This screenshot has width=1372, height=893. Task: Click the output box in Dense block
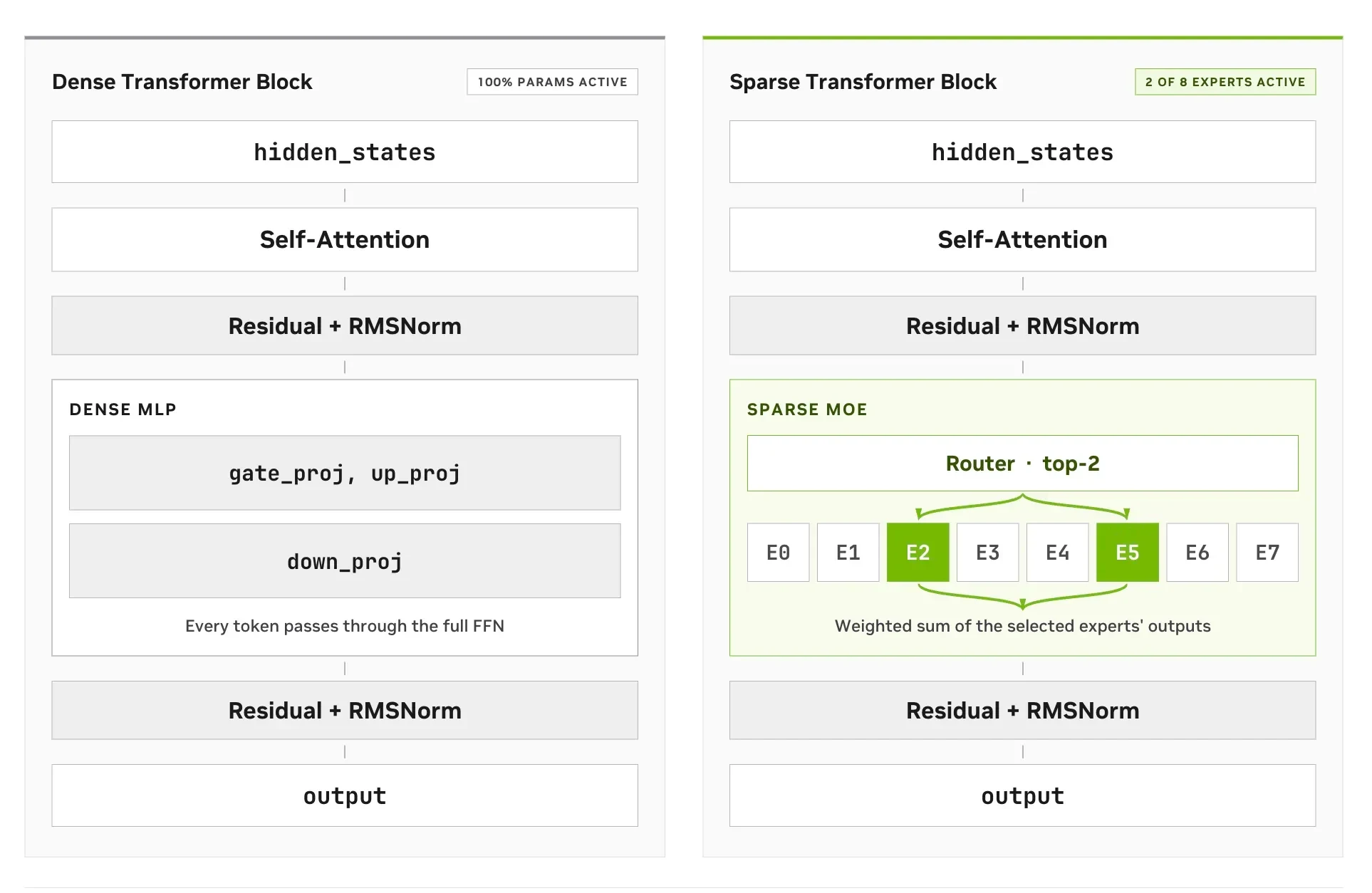coord(345,796)
